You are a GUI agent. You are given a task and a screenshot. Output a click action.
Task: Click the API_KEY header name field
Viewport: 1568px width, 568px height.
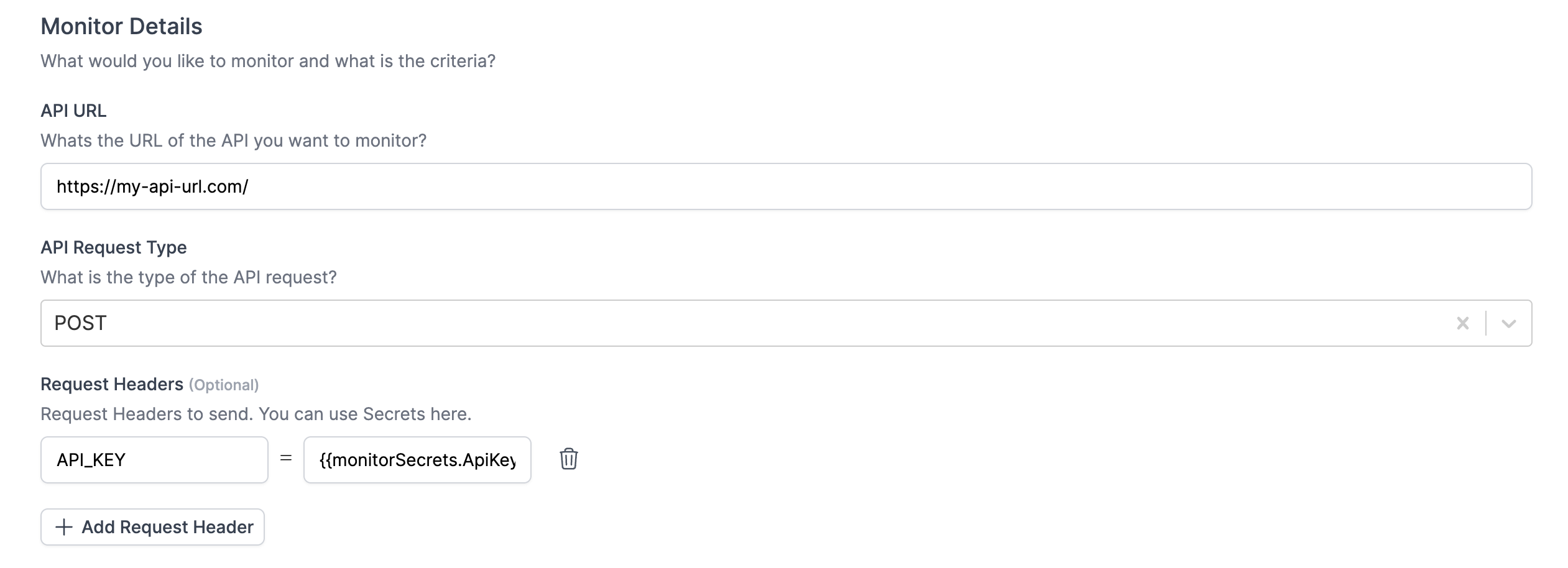(x=154, y=460)
